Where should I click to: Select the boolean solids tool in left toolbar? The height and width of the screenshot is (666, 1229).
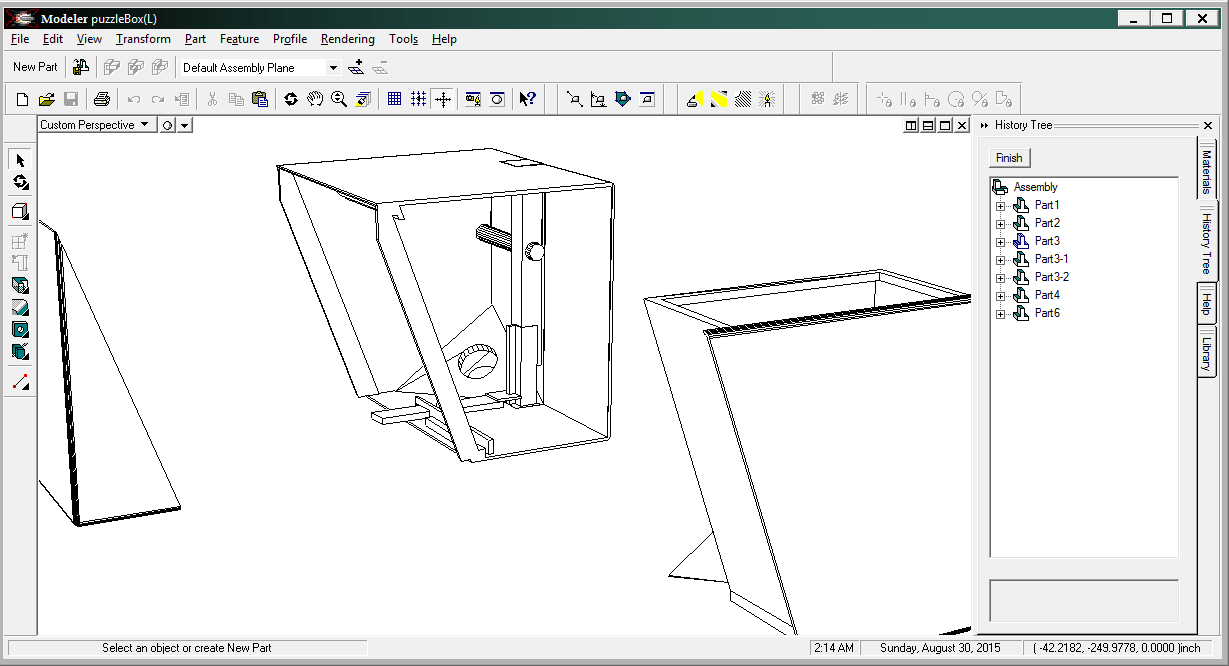point(20,352)
